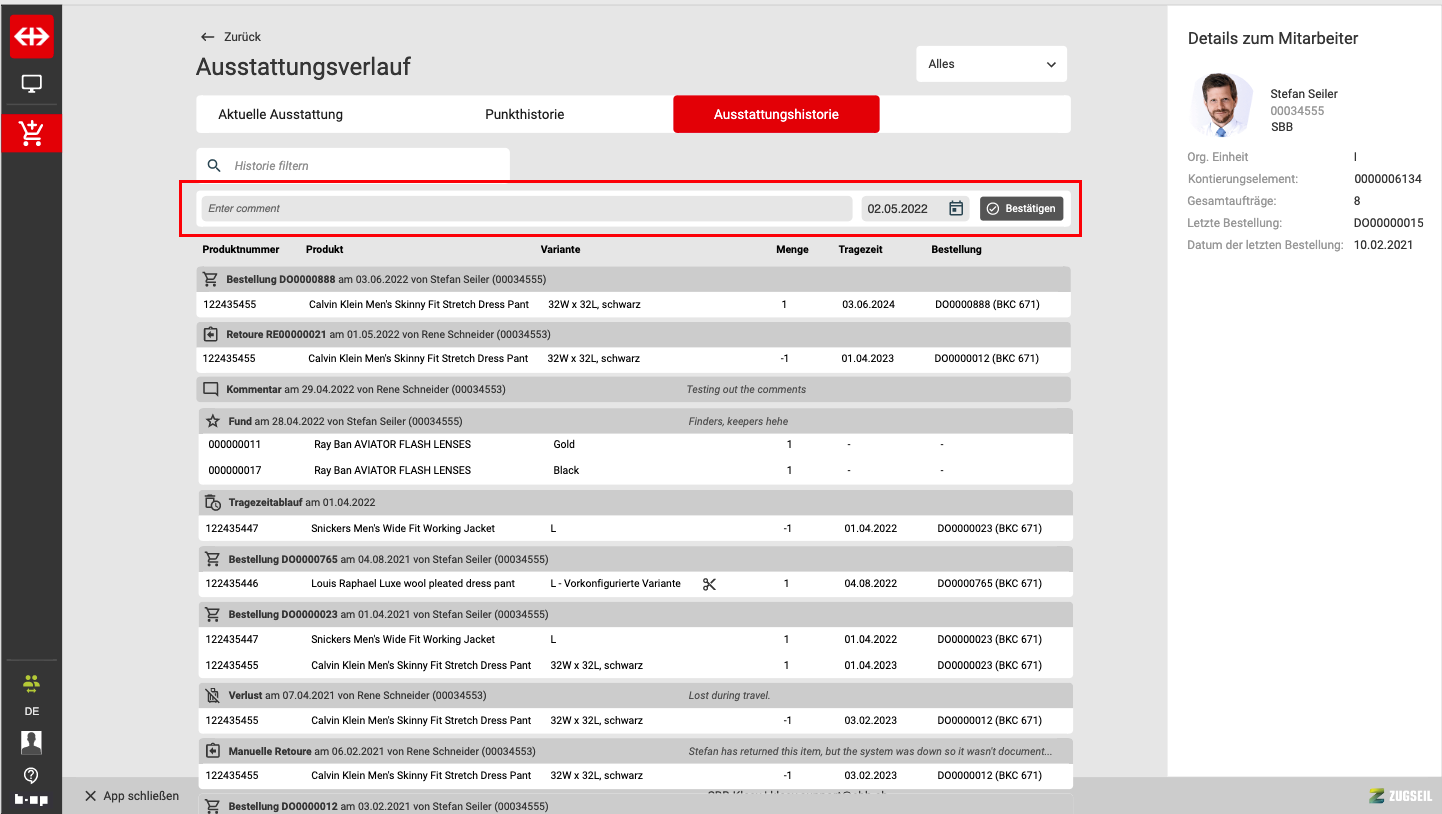Change the language via DE selector
Viewport: 1442px width, 814px height.
(31, 711)
